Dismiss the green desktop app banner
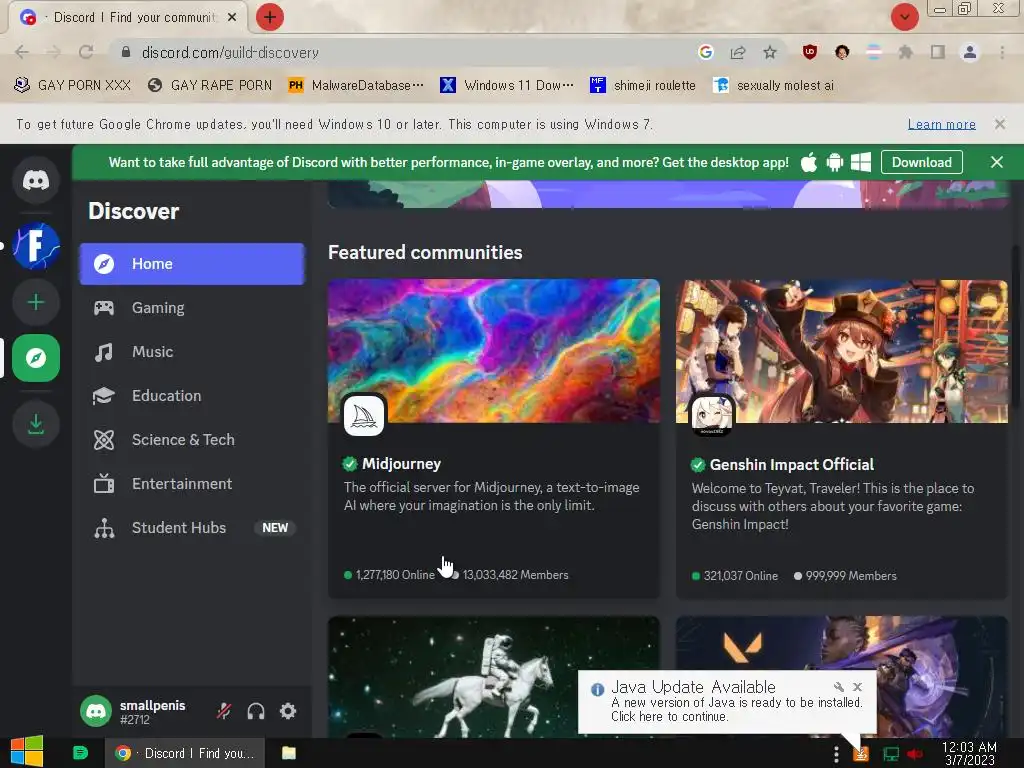This screenshot has width=1024, height=768. coord(997,162)
